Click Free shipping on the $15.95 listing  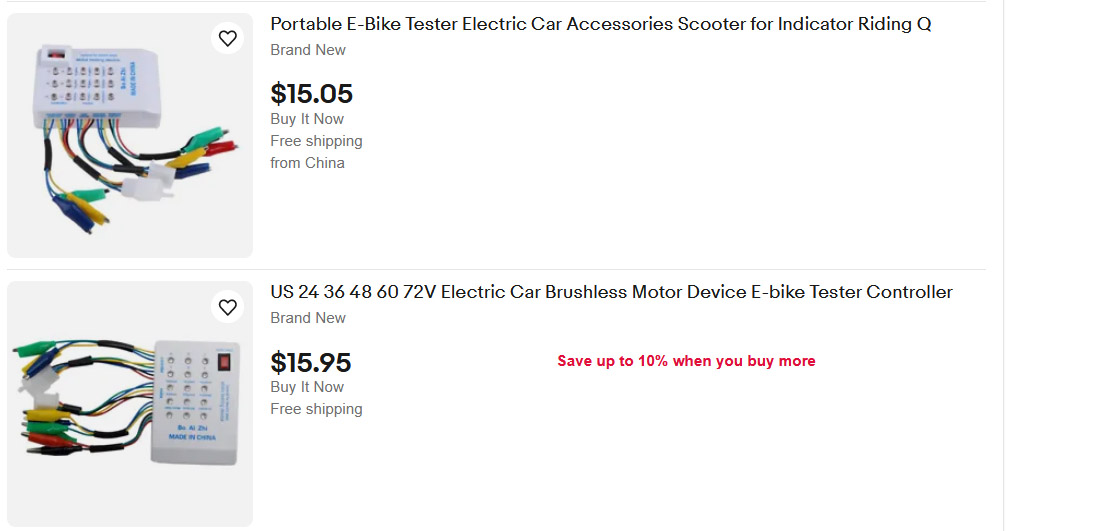(316, 409)
